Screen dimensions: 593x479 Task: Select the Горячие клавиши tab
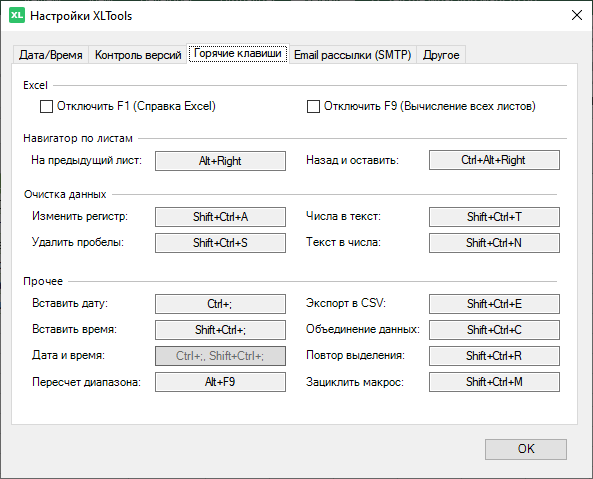point(238,53)
